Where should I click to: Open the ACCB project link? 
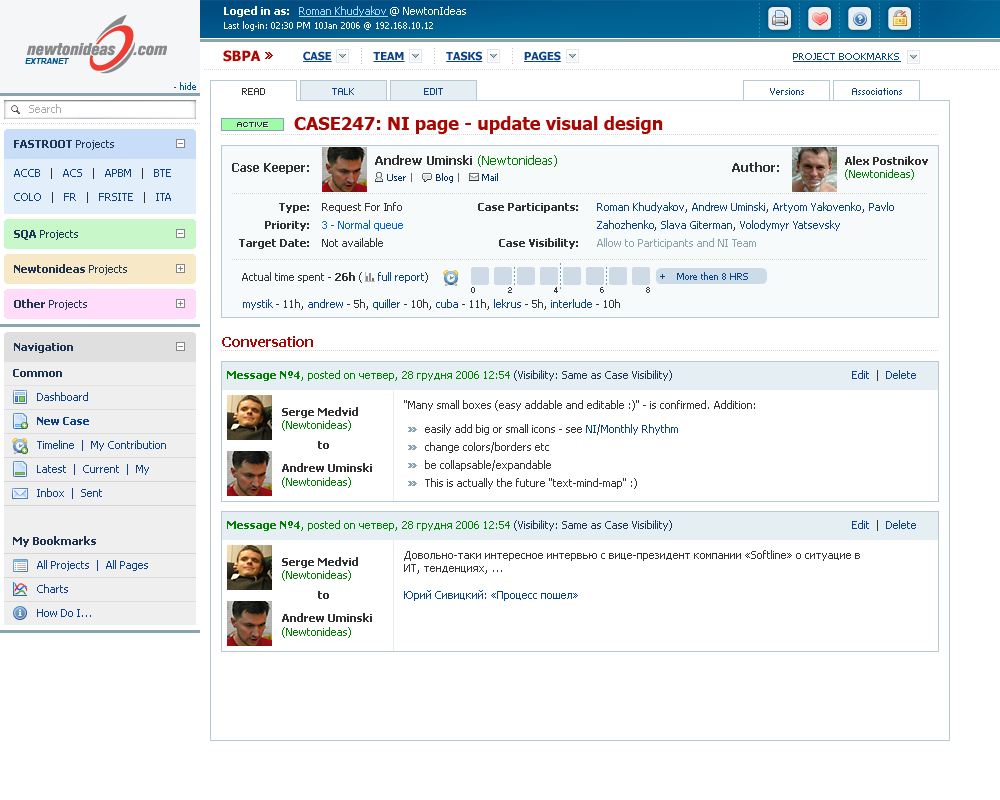(x=27, y=173)
